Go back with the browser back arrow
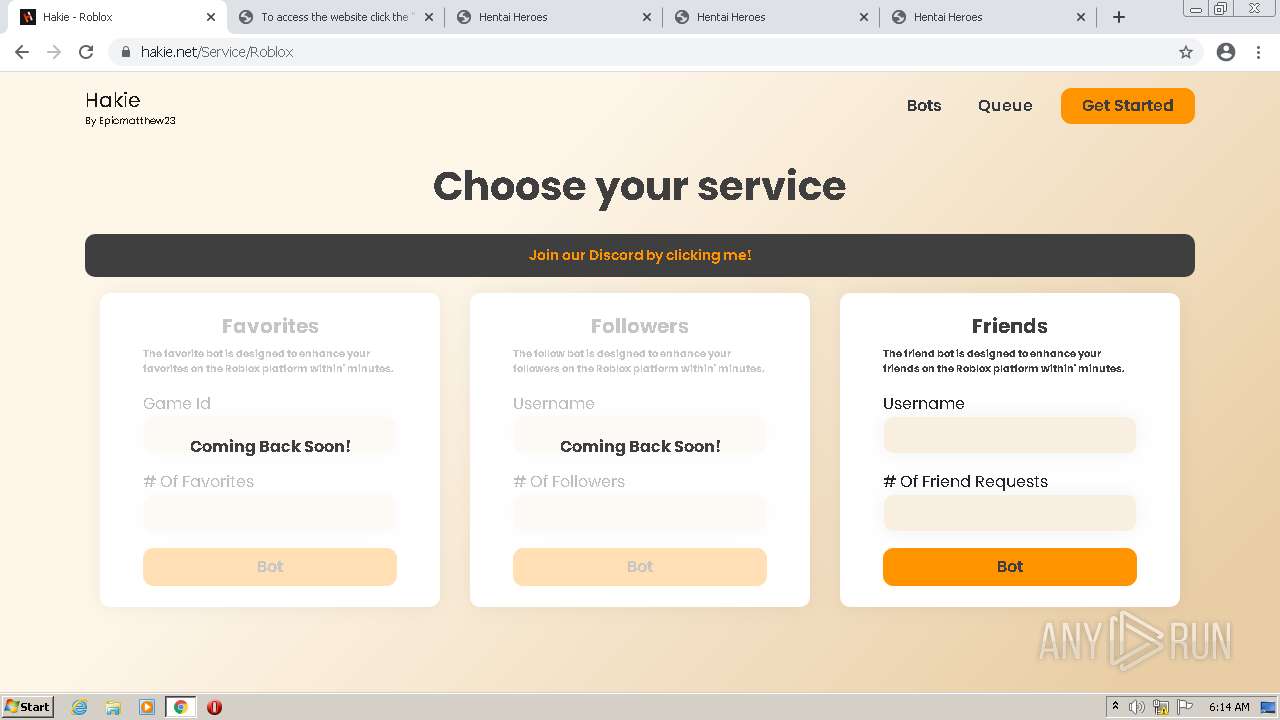This screenshot has width=1280, height=720. pos(22,52)
